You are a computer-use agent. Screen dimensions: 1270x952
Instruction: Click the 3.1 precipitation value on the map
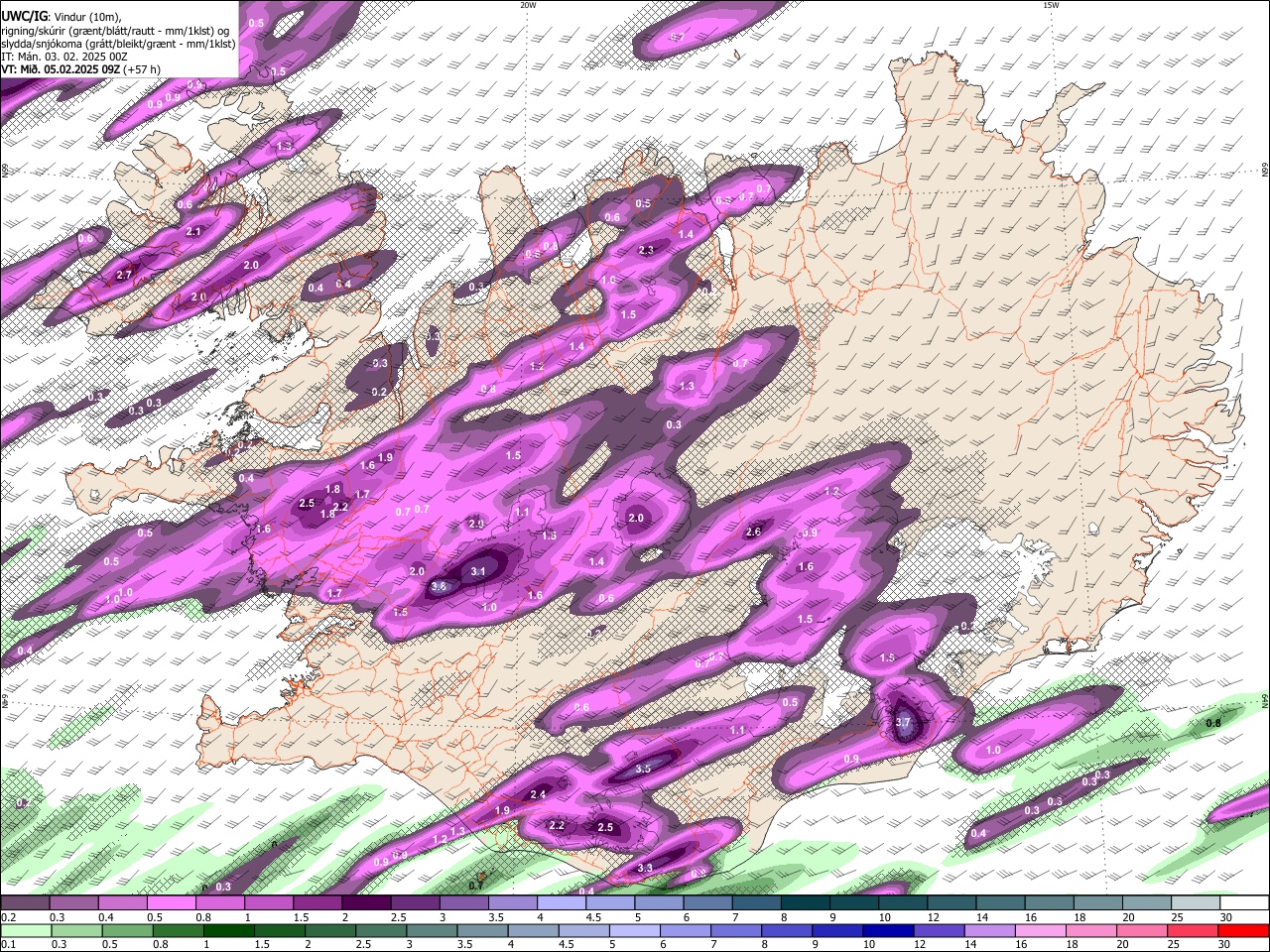pyautogui.click(x=478, y=571)
